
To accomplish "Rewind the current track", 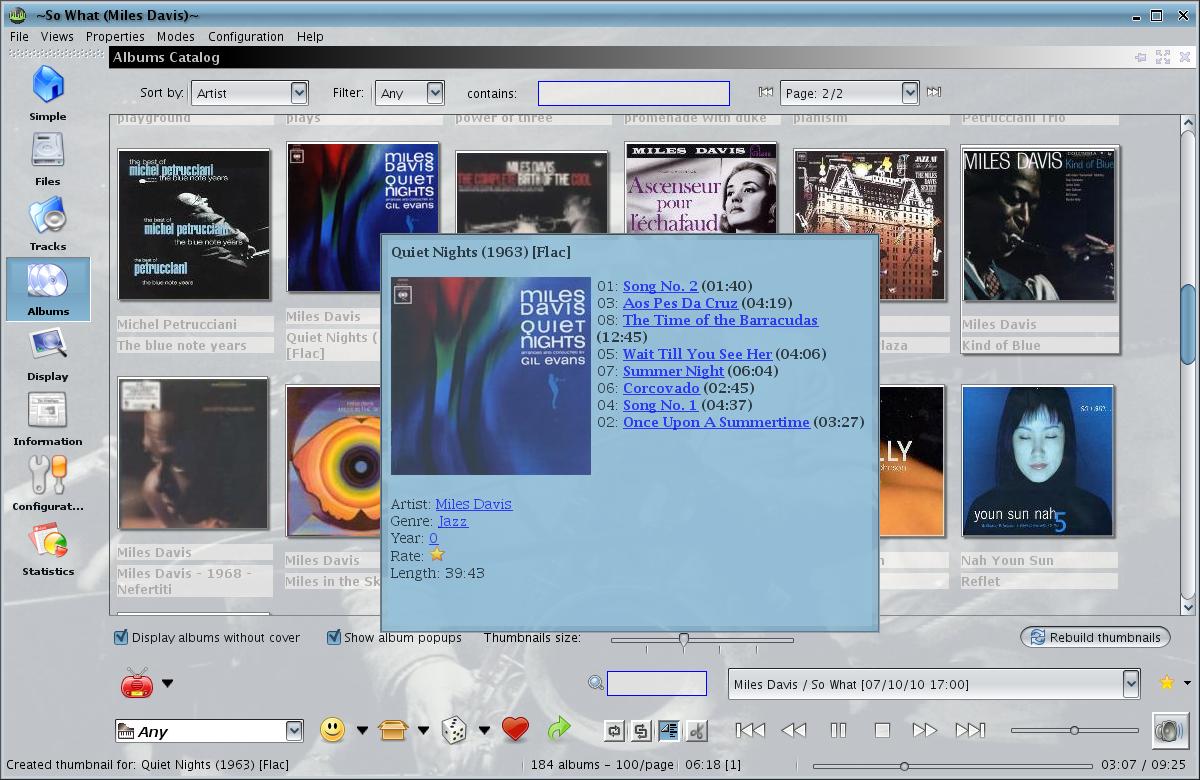I will click(794, 730).
